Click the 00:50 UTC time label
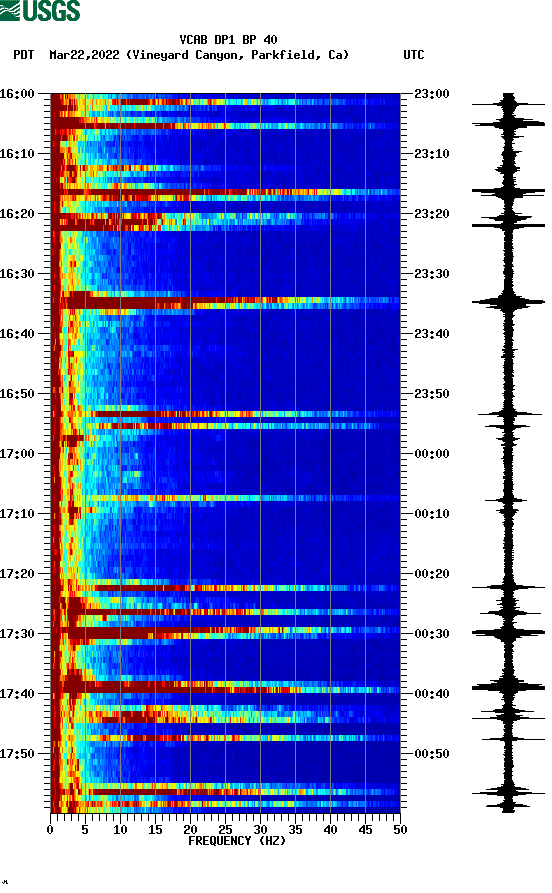The height and width of the screenshot is (893, 552). (432, 753)
